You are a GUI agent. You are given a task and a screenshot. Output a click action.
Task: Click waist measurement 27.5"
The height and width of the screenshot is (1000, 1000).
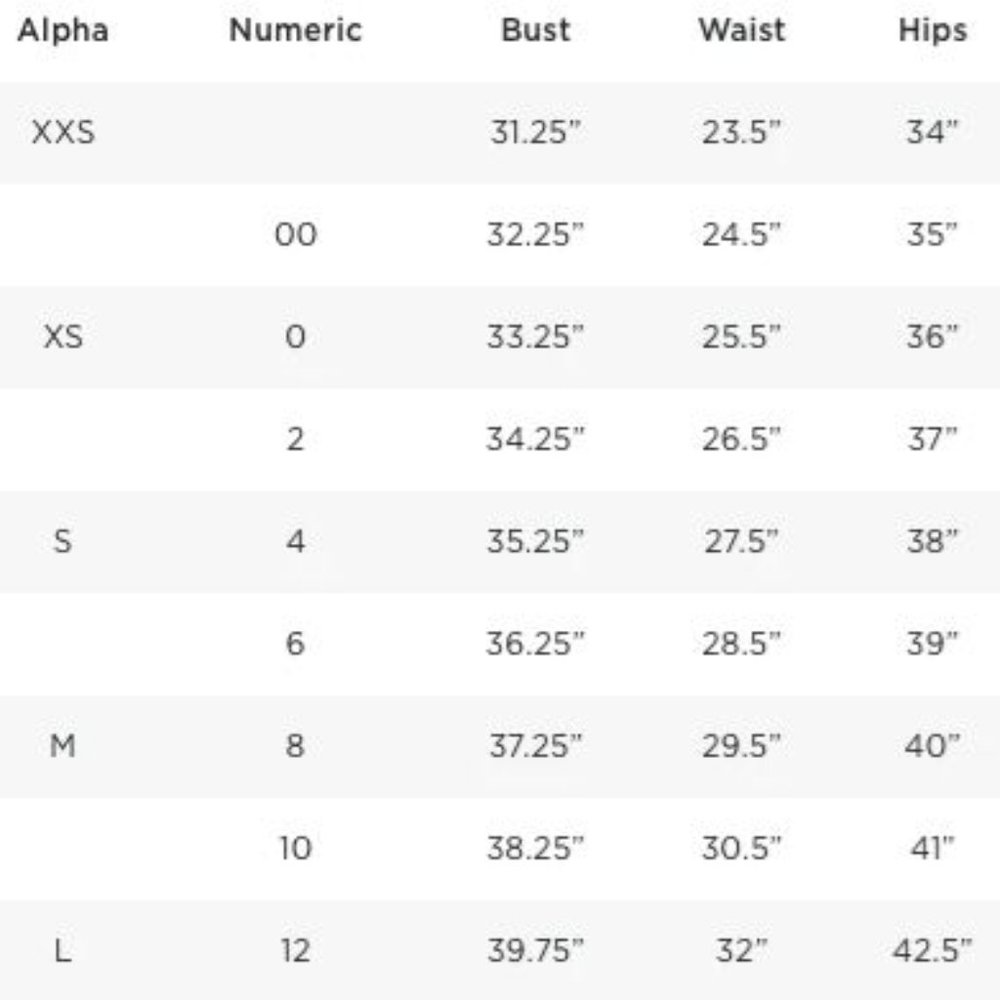click(741, 541)
